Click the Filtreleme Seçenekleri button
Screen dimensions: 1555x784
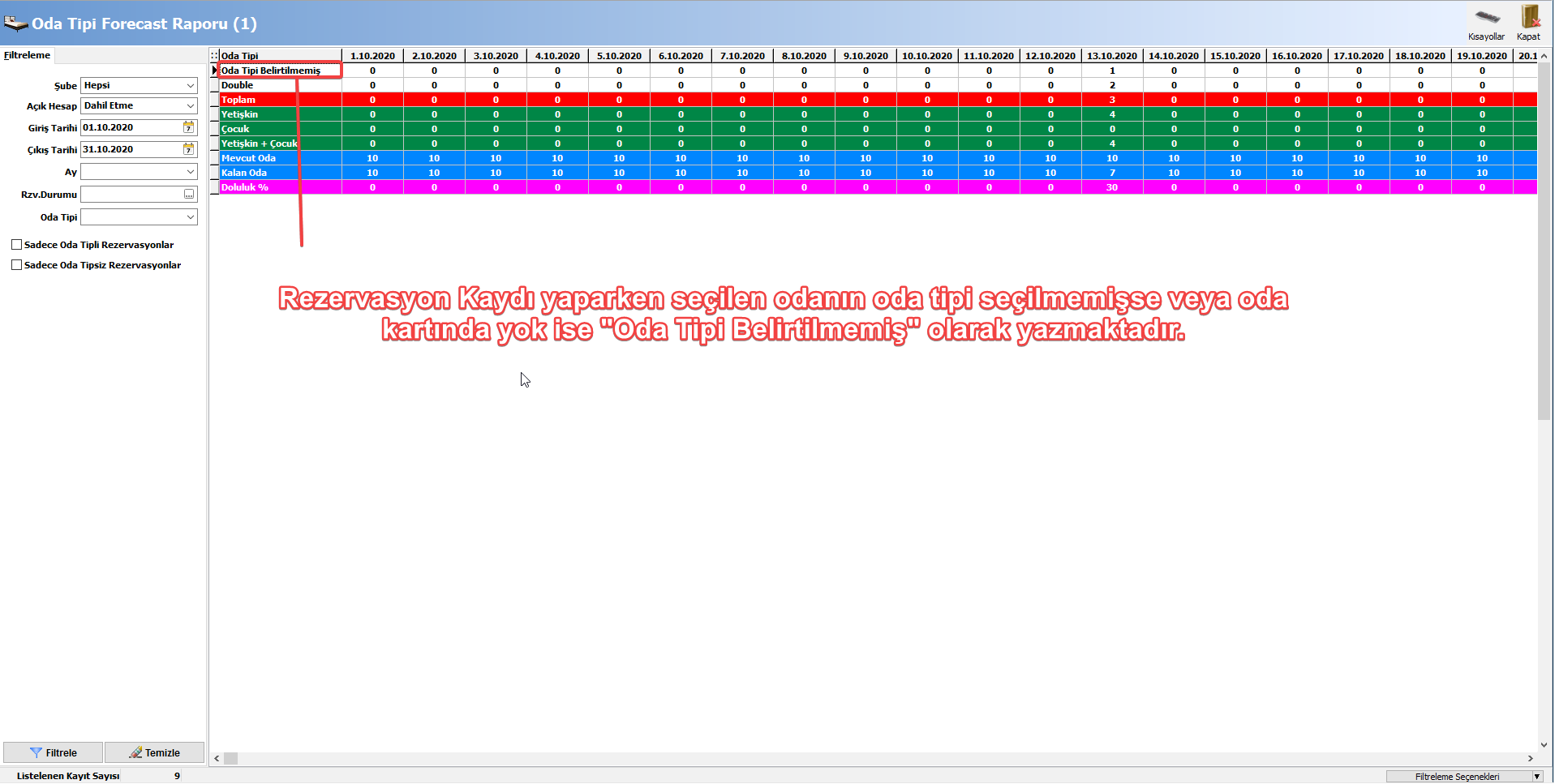tap(1458, 777)
